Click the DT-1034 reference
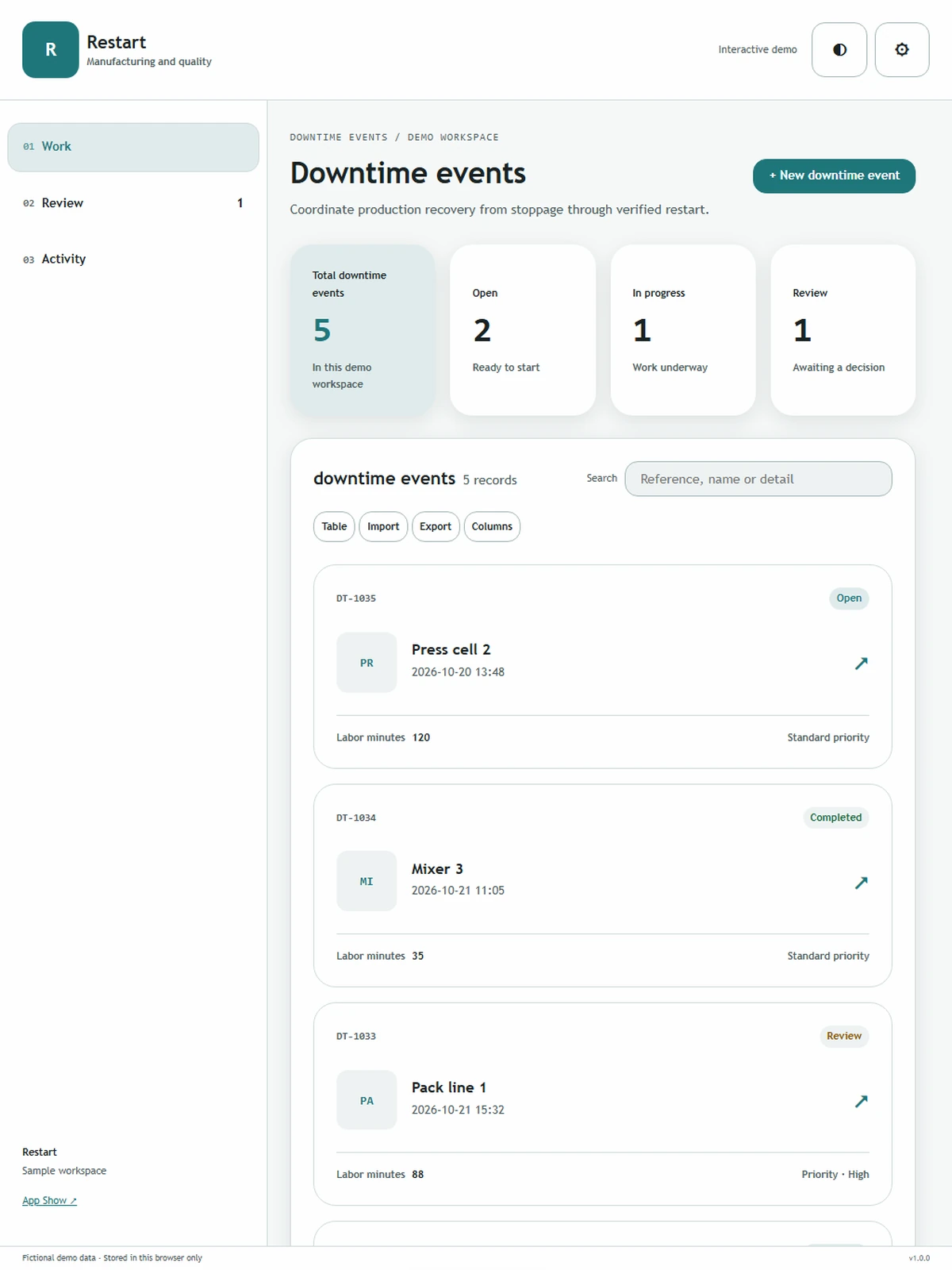Viewport: 952px width, 1270px height. 356,818
